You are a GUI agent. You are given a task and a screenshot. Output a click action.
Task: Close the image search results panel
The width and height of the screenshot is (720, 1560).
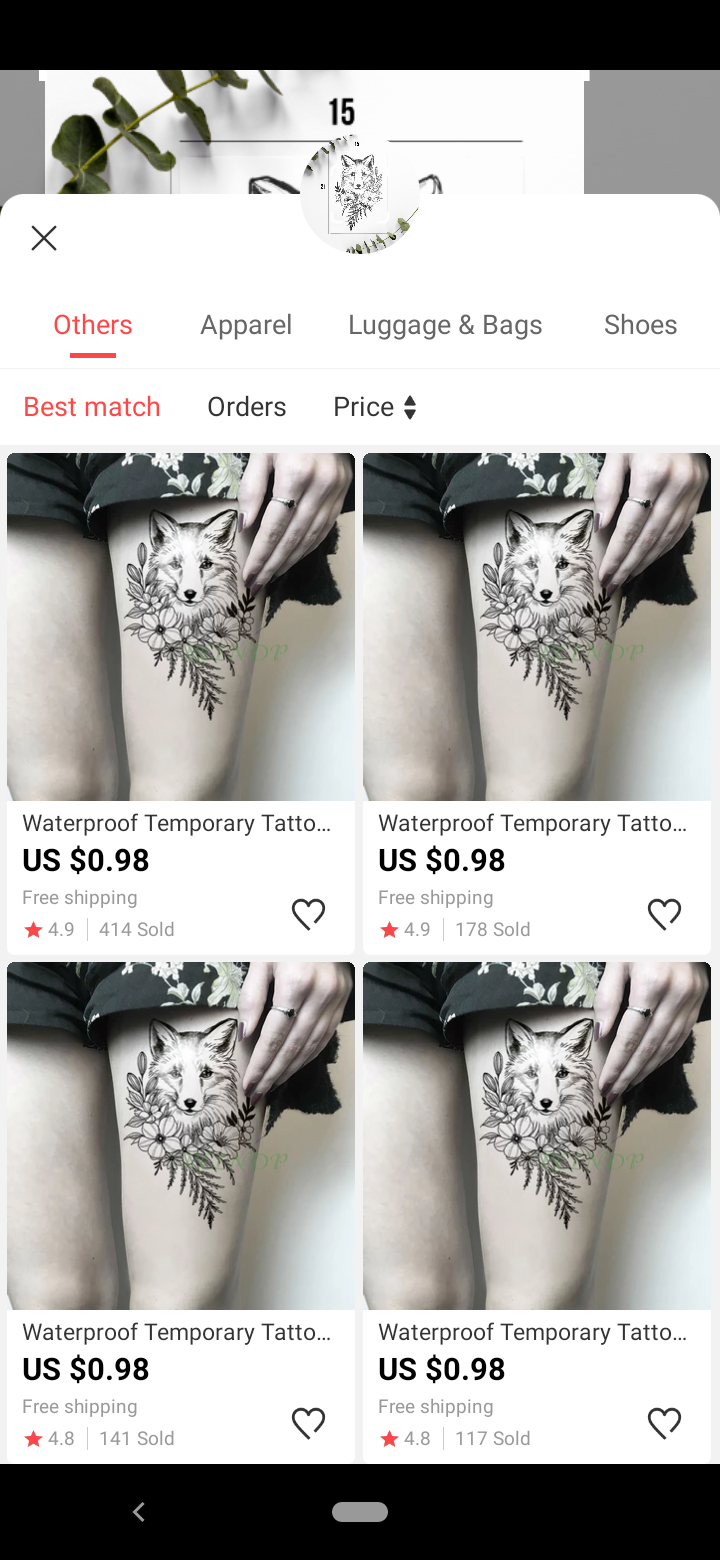[44, 238]
